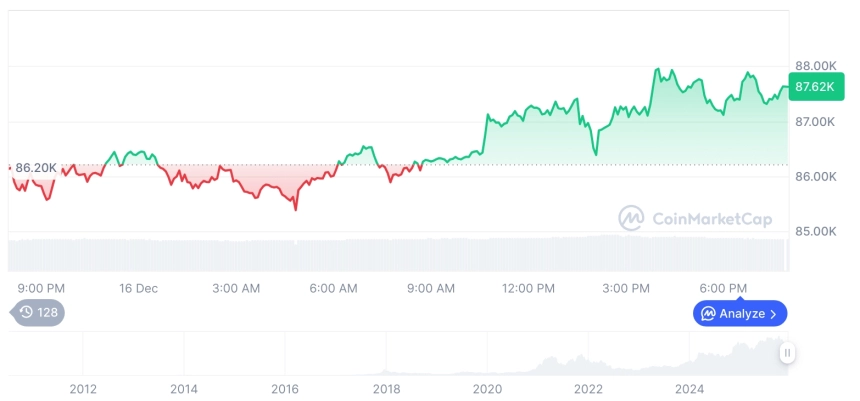Click the green 87.62K current price label
The height and width of the screenshot is (401, 860).
[814, 87]
